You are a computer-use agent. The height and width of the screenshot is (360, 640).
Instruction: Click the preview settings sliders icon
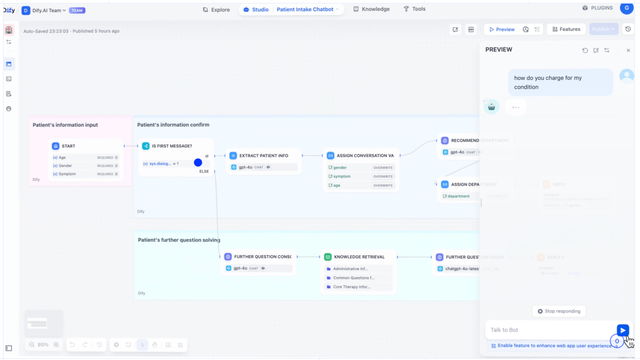607,50
